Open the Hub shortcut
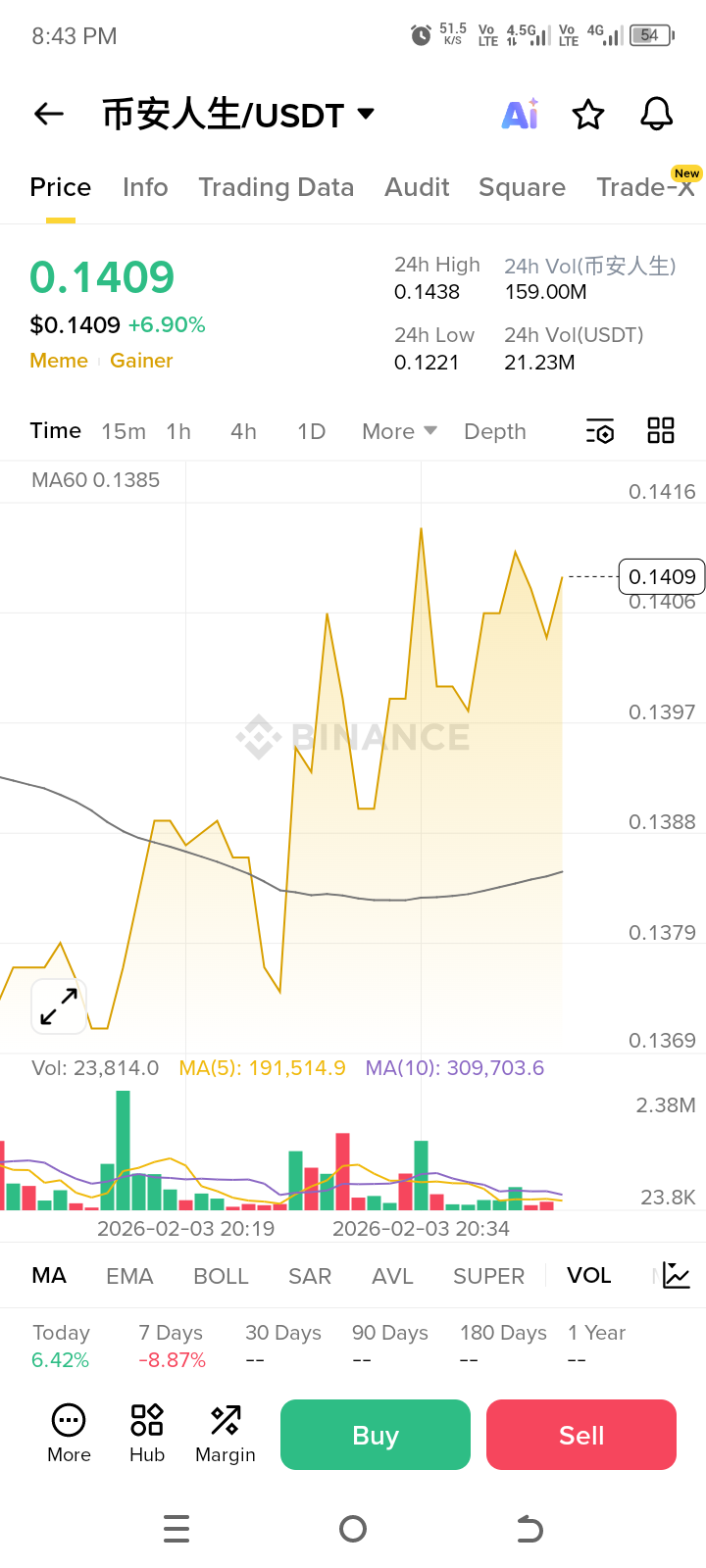Screen dimensions: 706x1568 point(147,1433)
